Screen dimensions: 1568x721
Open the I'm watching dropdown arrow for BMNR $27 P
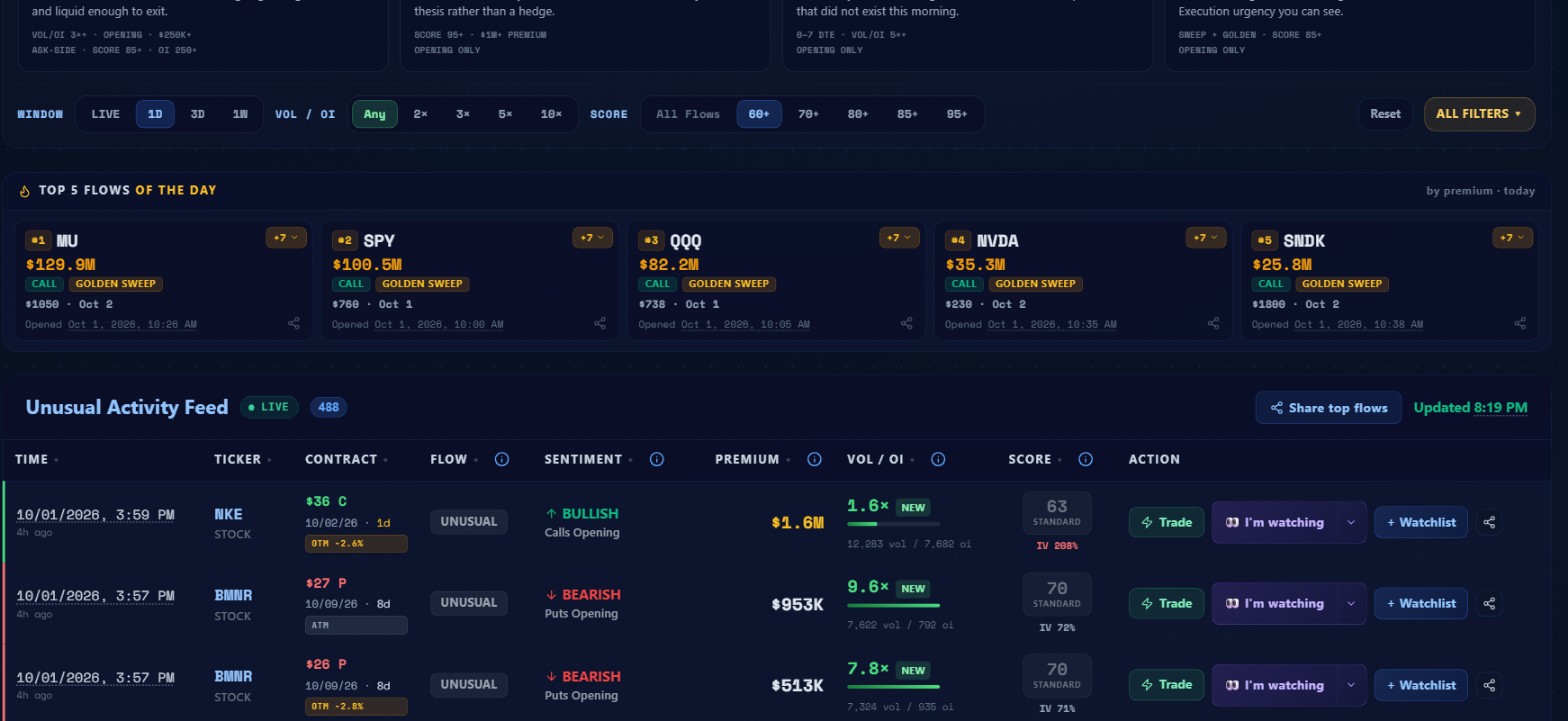(1351, 603)
